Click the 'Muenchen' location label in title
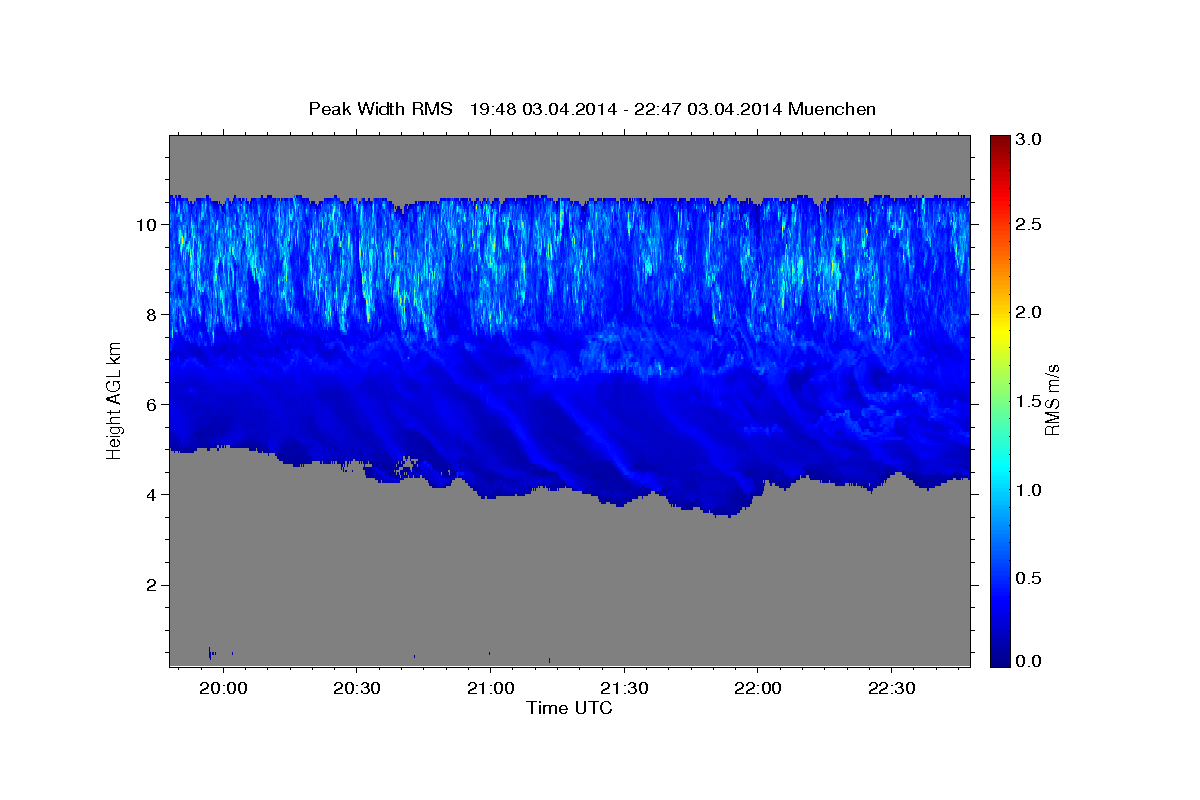The width and height of the screenshot is (1200, 800). click(x=832, y=109)
